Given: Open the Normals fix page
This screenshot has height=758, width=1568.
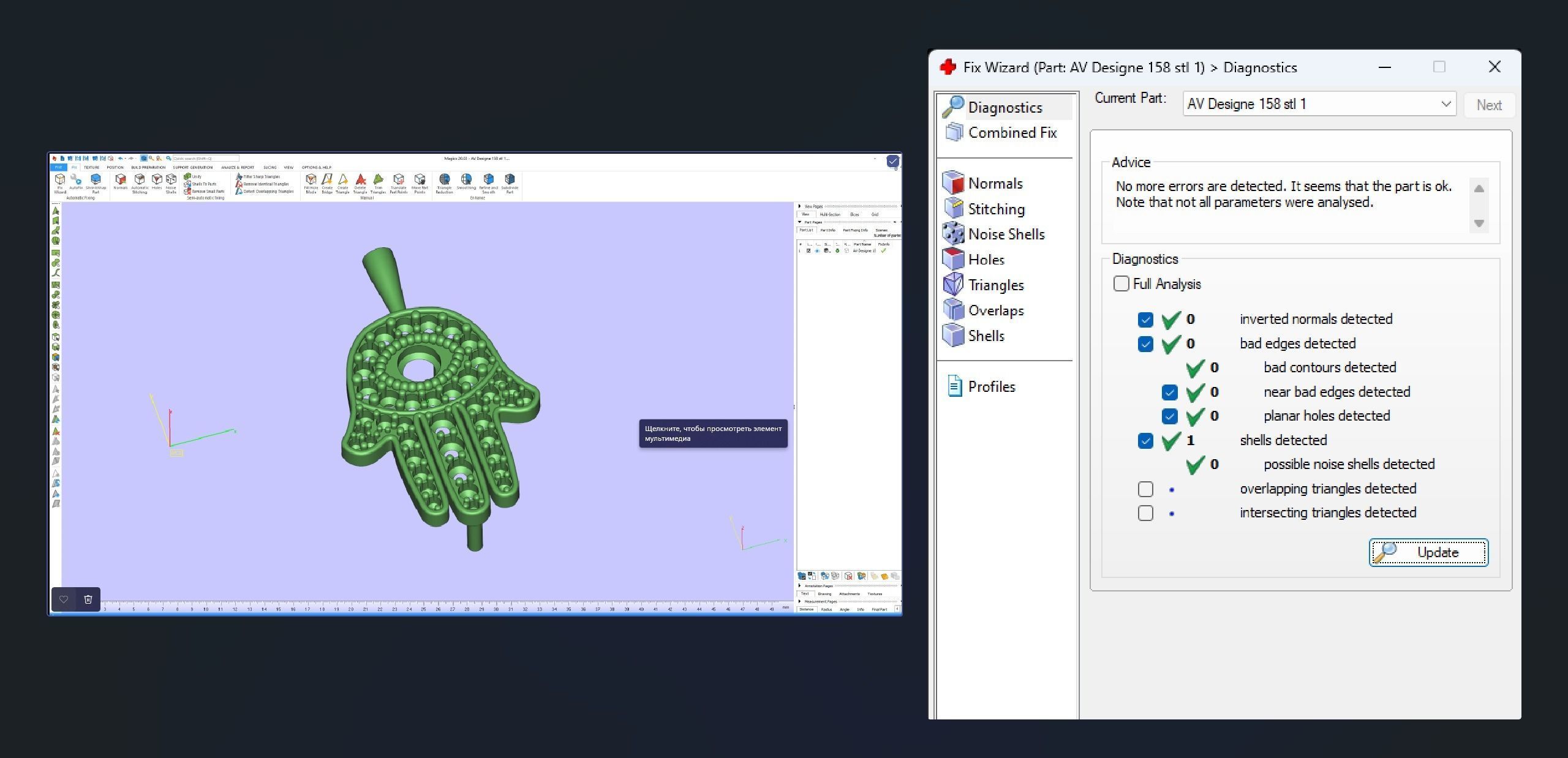Looking at the screenshot, I should click(x=995, y=184).
